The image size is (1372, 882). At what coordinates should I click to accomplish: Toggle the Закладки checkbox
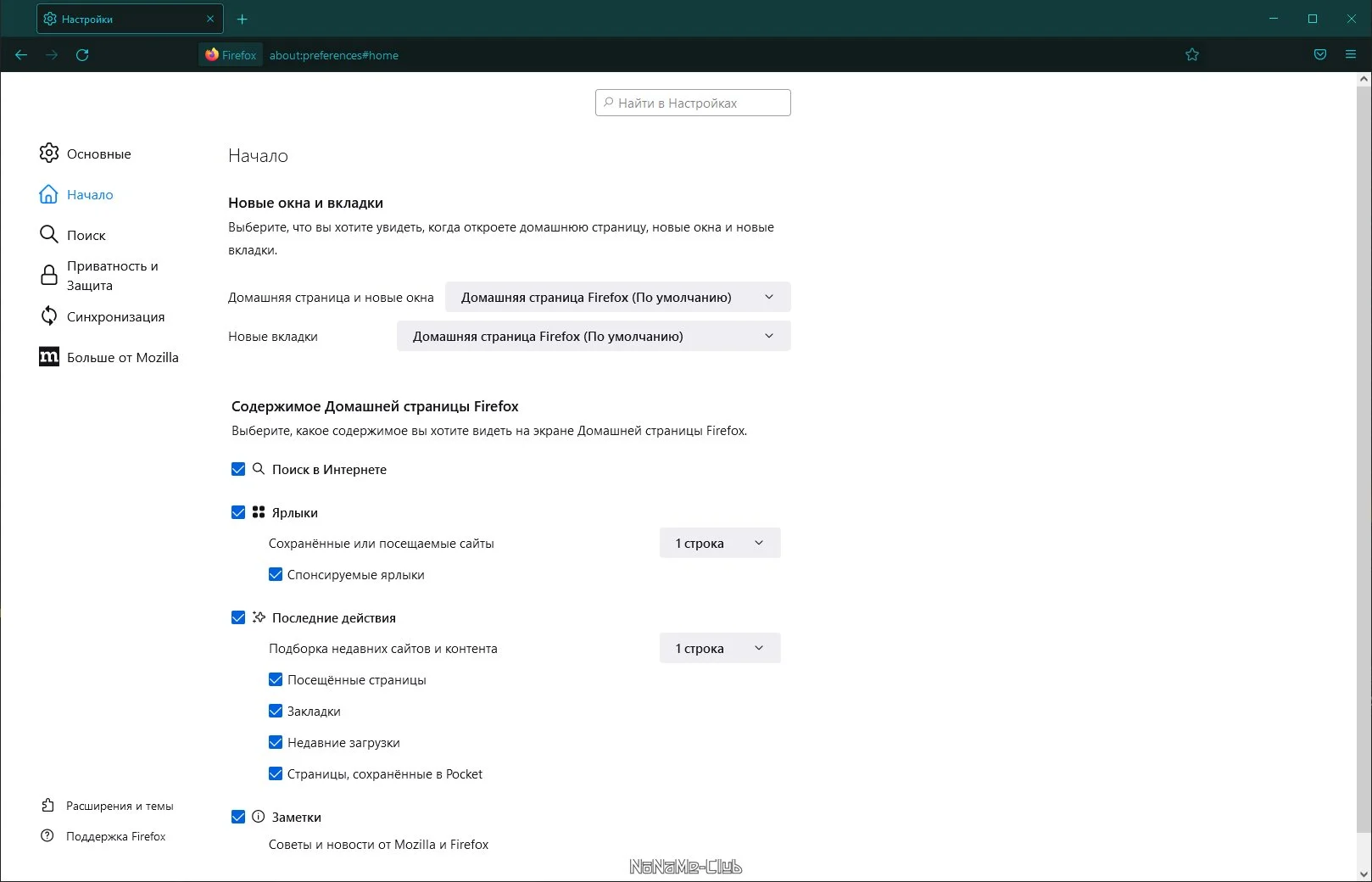(x=276, y=711)
